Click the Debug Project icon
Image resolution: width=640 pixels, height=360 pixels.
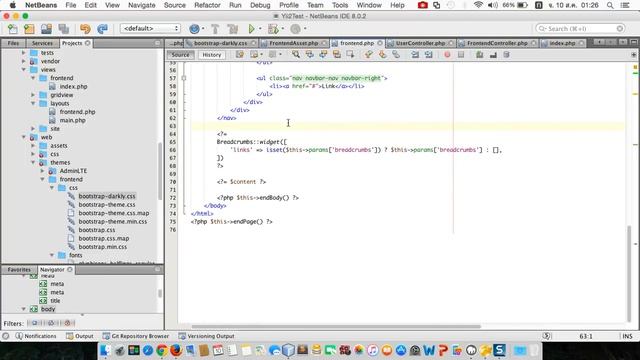click(x=273, y=29)
